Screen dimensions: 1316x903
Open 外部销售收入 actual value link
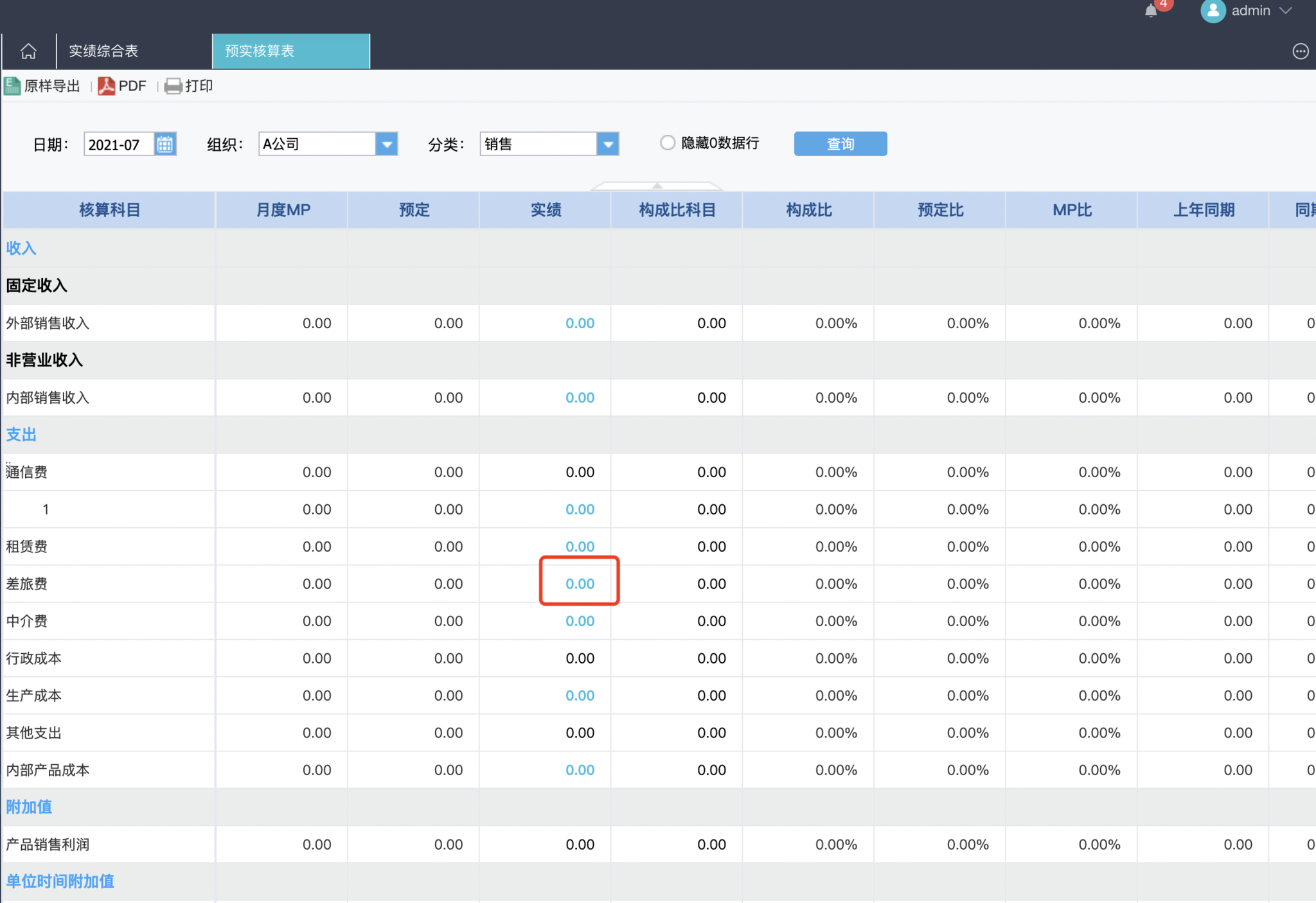[580, 323]
